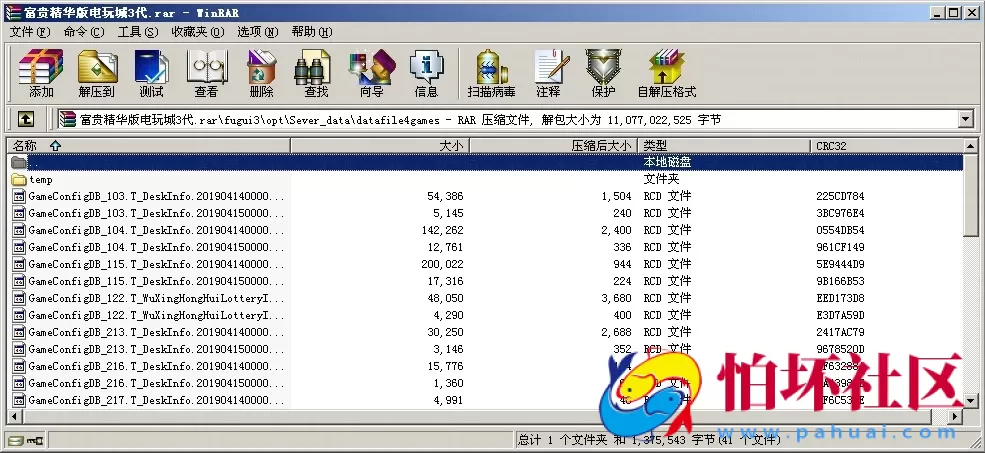
Task: Click file icon of row sized 48,050
Action: [x=19, y=298]
